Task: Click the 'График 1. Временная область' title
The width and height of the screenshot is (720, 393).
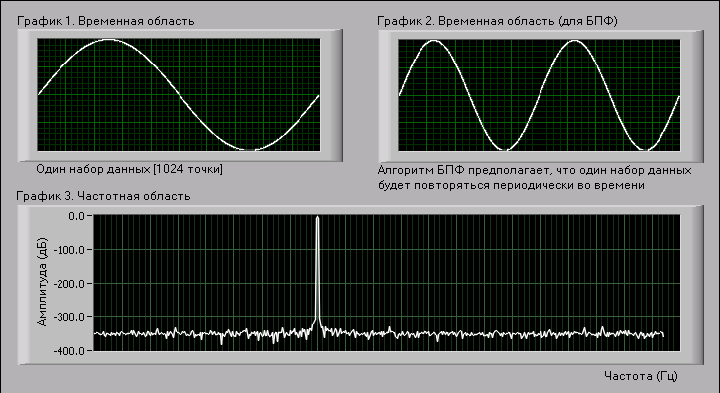Action: point(106,21)
